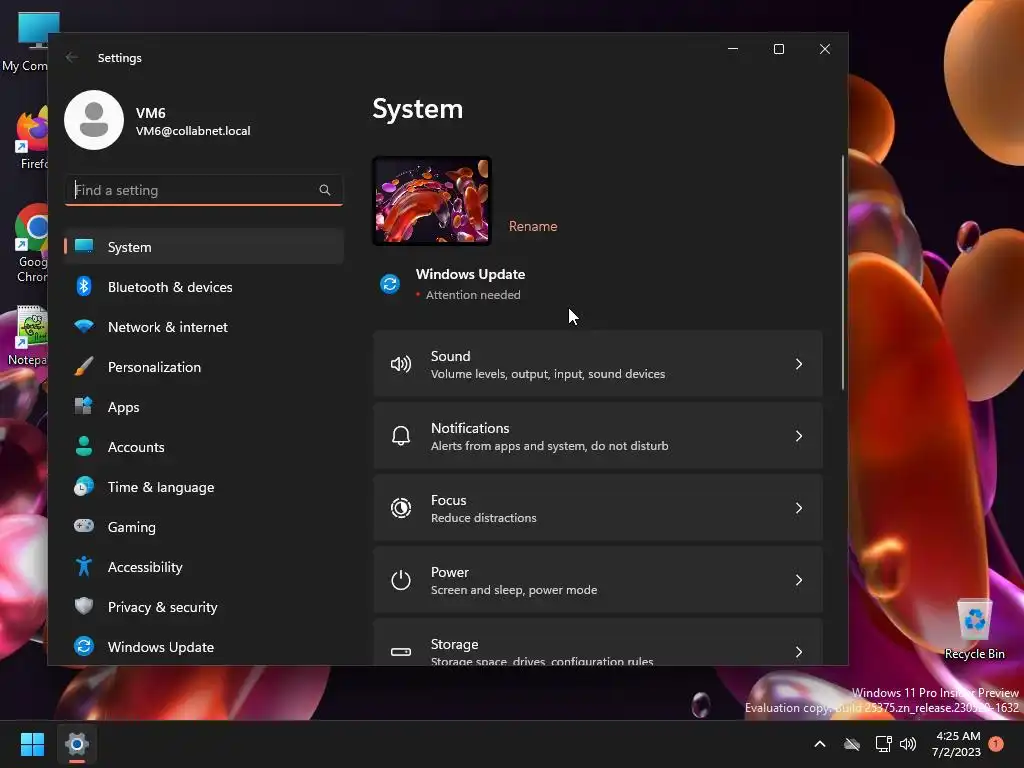Image resolution: width=1024 pixels, height=768 pixels.
Task: Click the taskbar clock and date
Action: (x=957, y=744)
